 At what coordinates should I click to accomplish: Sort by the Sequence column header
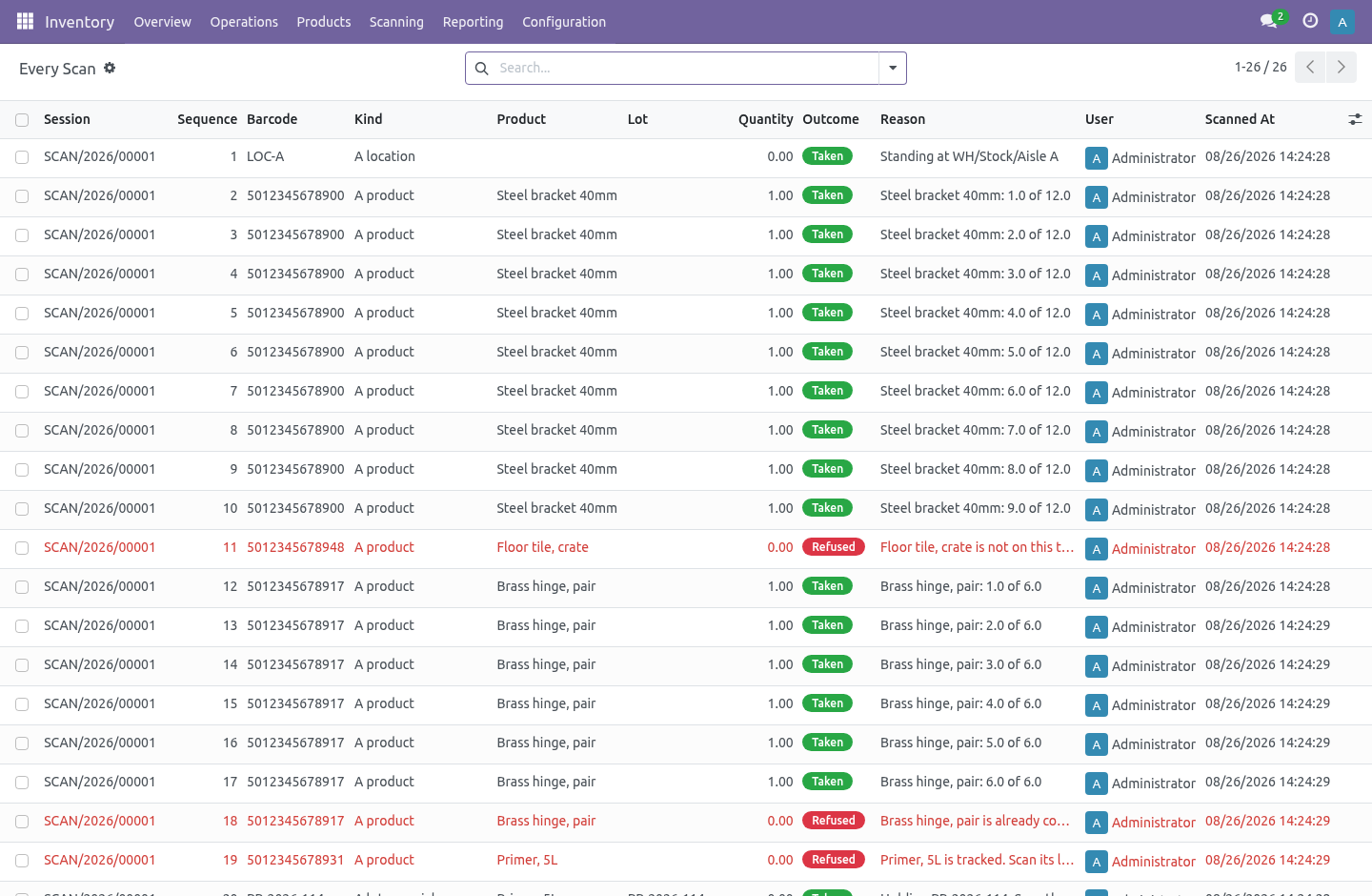pyautogui.click(x=207, y=119)
